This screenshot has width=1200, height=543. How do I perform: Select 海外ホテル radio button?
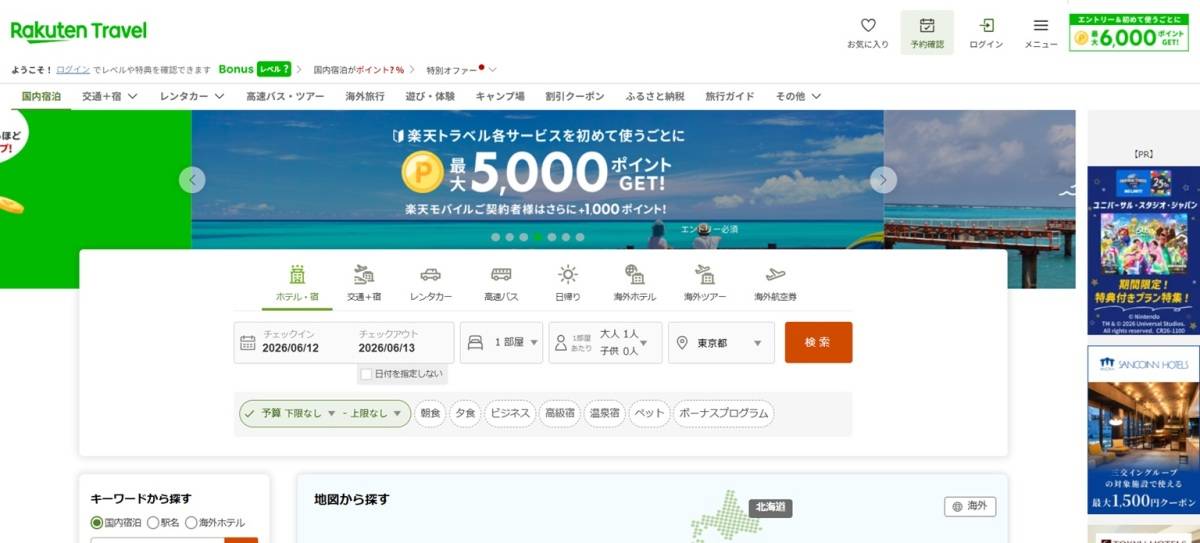[191, 522]
